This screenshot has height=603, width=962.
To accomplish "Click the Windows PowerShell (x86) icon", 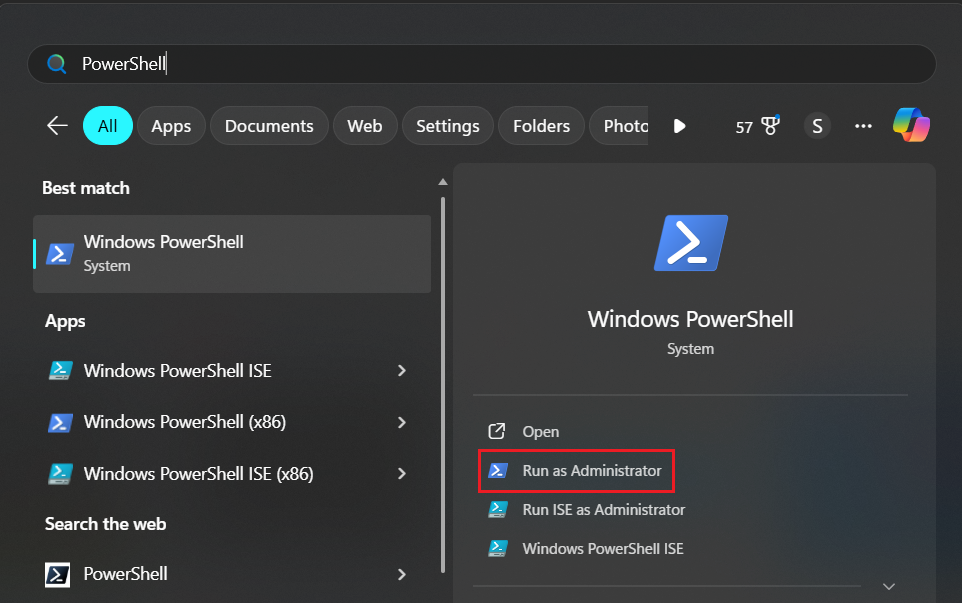I will [60, 422].
